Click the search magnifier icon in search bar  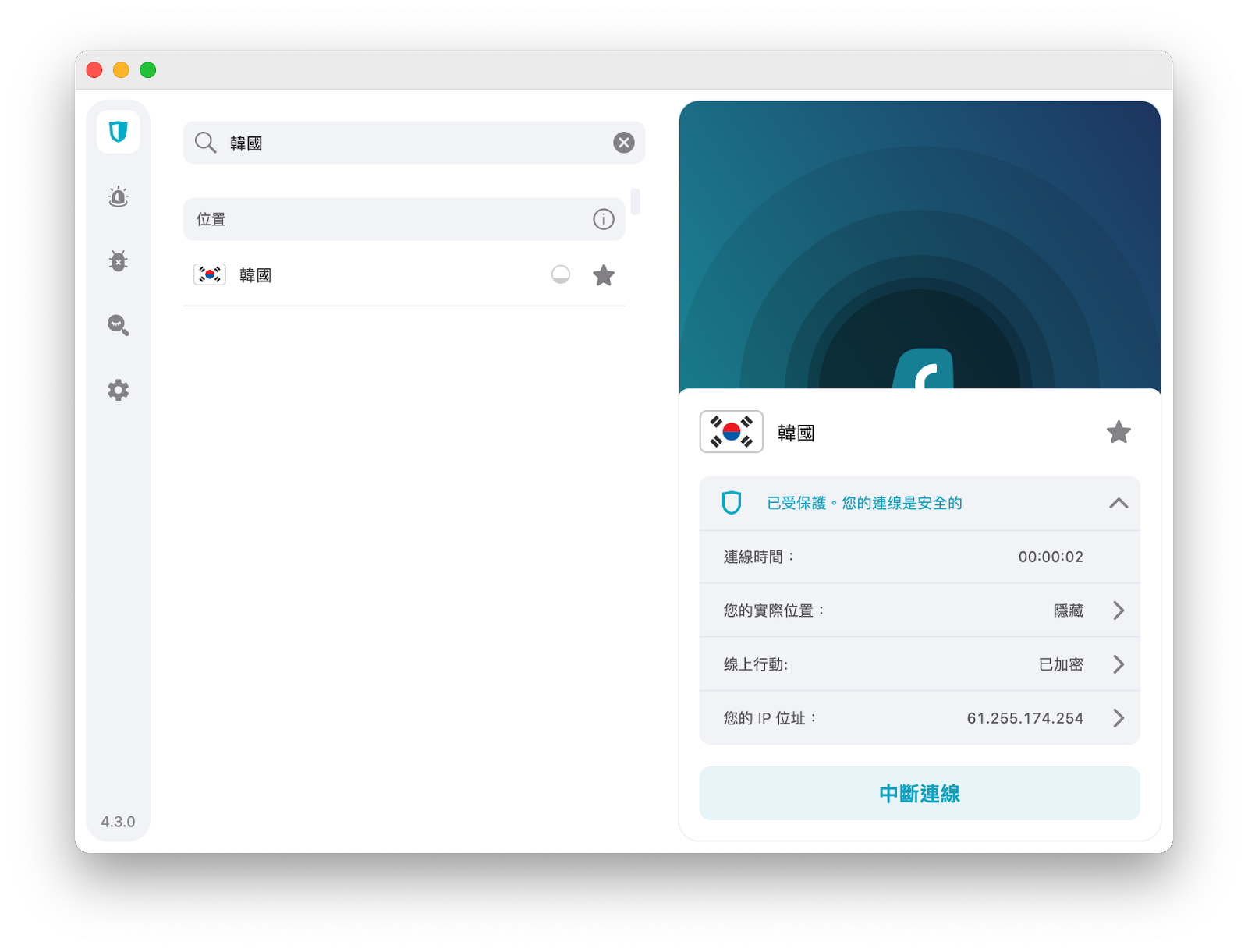click(206, 143)
